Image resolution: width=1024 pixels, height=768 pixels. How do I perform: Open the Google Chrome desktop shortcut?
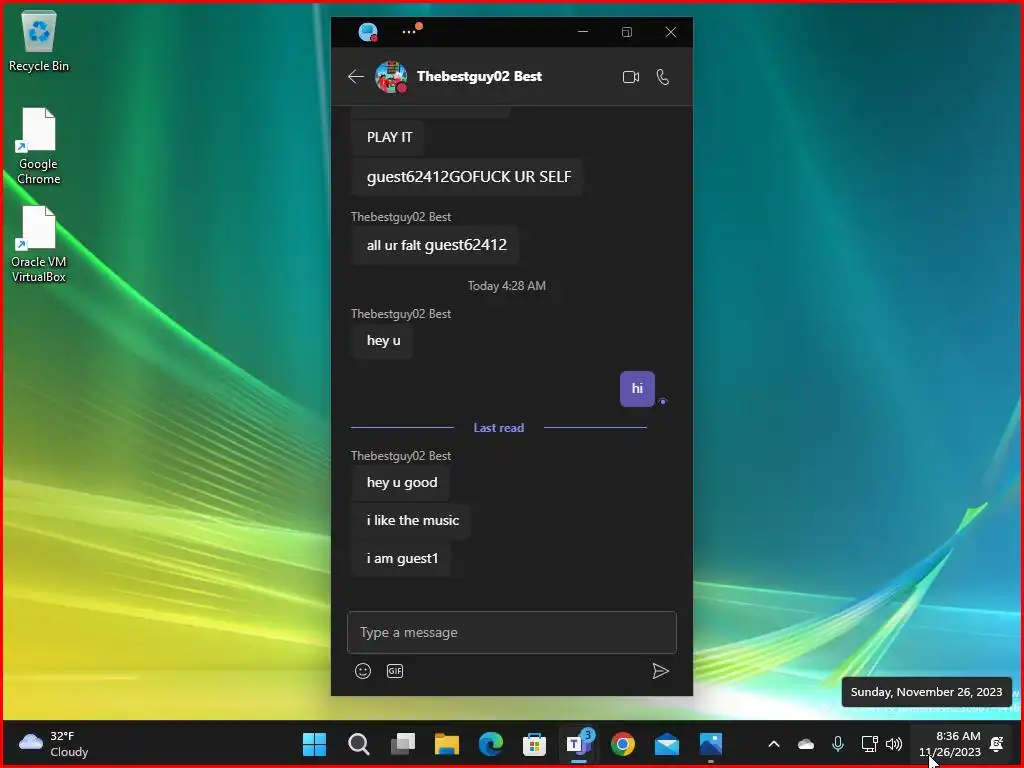tap(39, 146)
